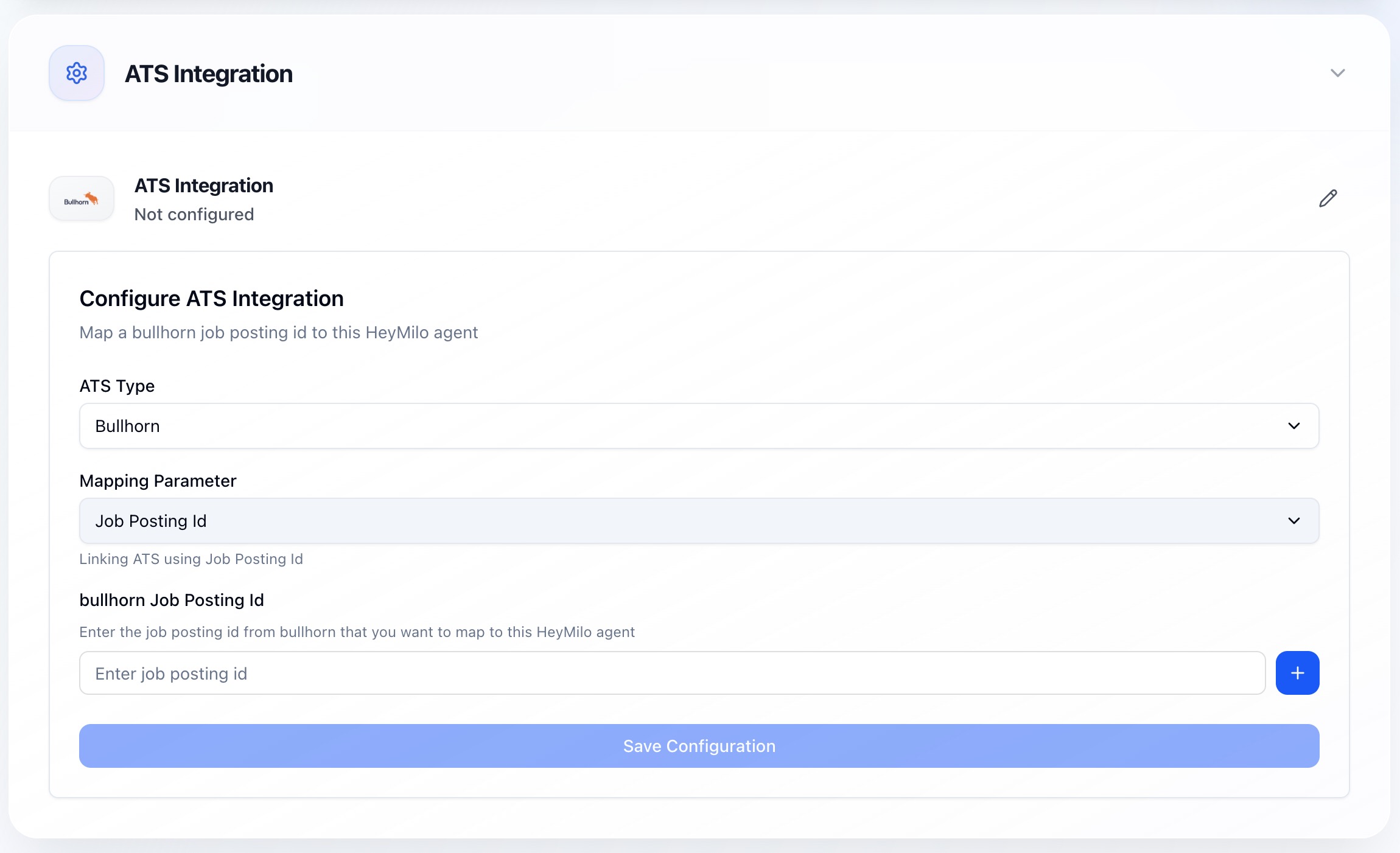The width and height of the screenshot is (1400, 853).
Task: Click the chevron arrow in the Mapping Parameter field
Action: pos(1293,521)
